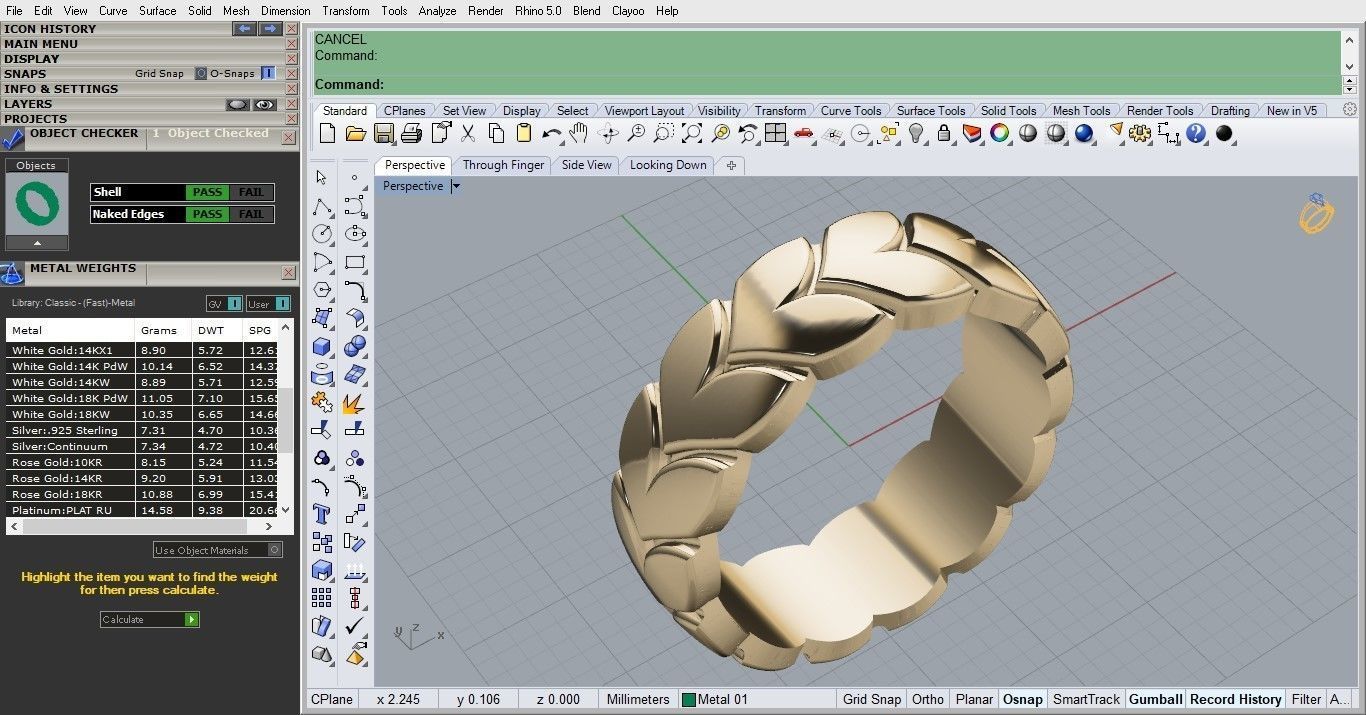Image resolution: width=1366 pixels, height=715 pixels.
Task: Activate the Pan hand tool
Action: (578, 133)
